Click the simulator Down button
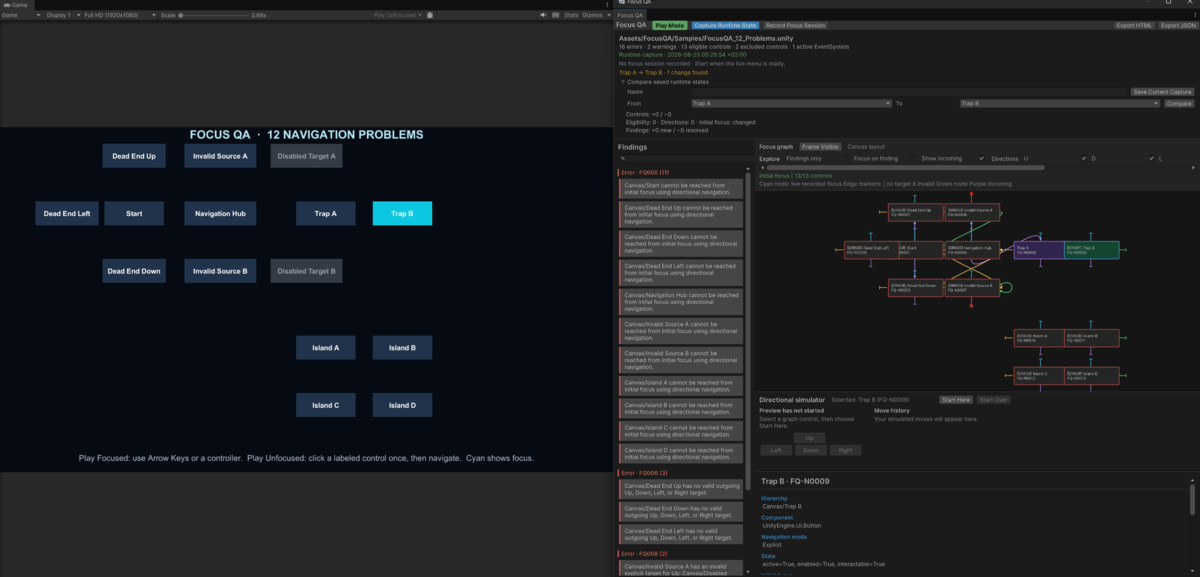This screenshot has height=577, width=1200. click(811, 451)
